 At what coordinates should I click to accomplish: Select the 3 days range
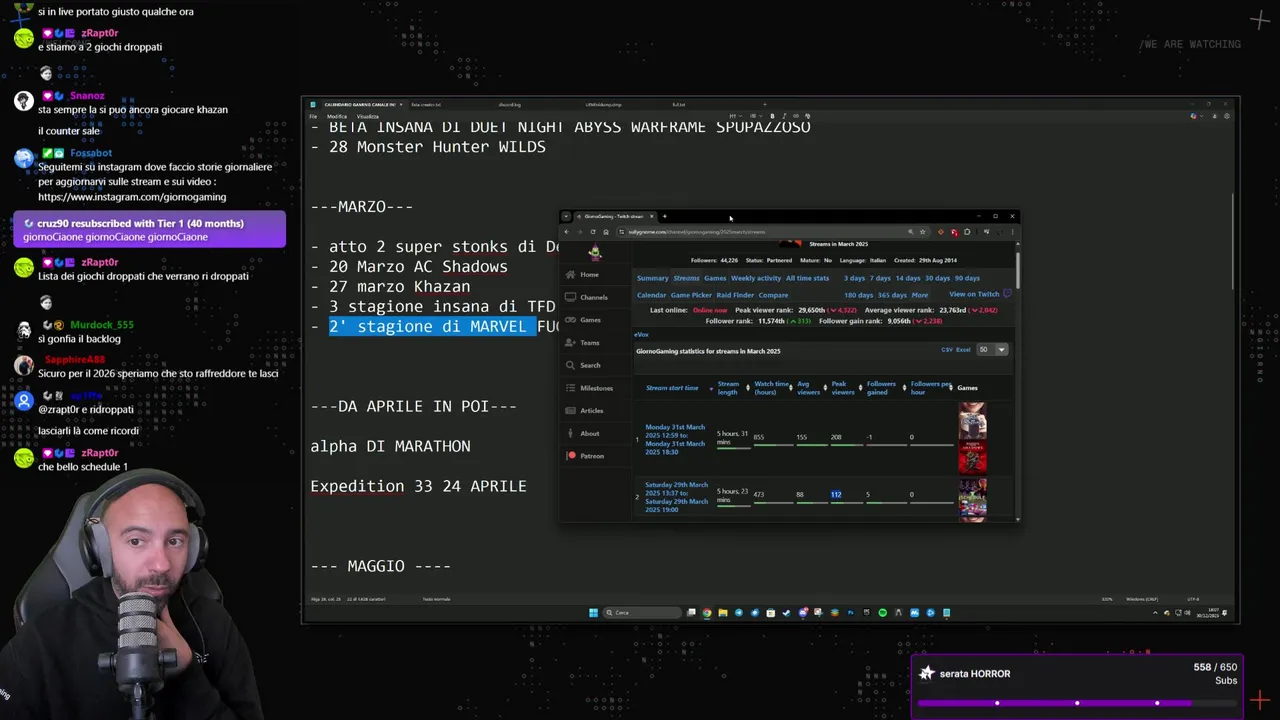pyautogui.click(x=854, y=278)
